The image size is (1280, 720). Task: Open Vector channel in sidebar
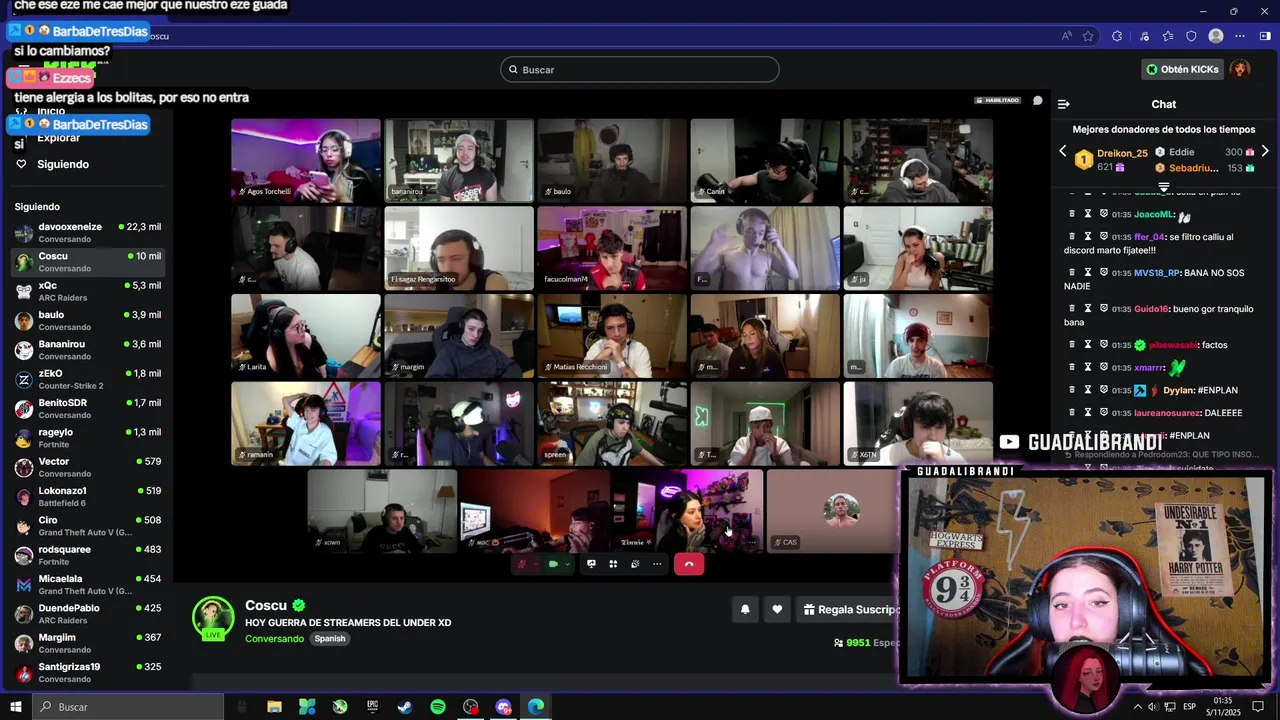tap(88, 467)
